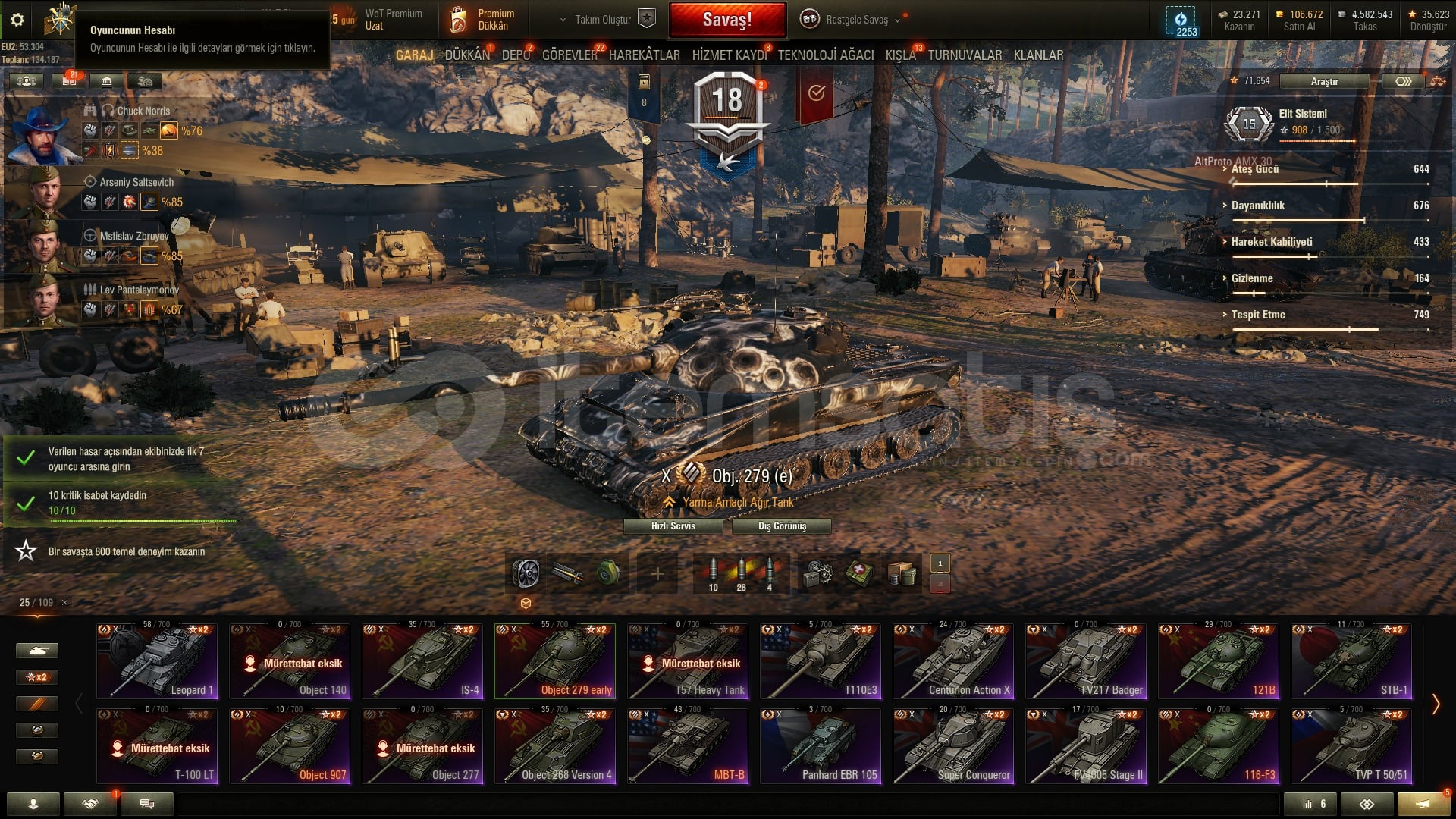Image resolution: width=1456 pixels, height=819 pixels.
Task: Select the Super Conqueror tank thumbnail
Action: 953,746
